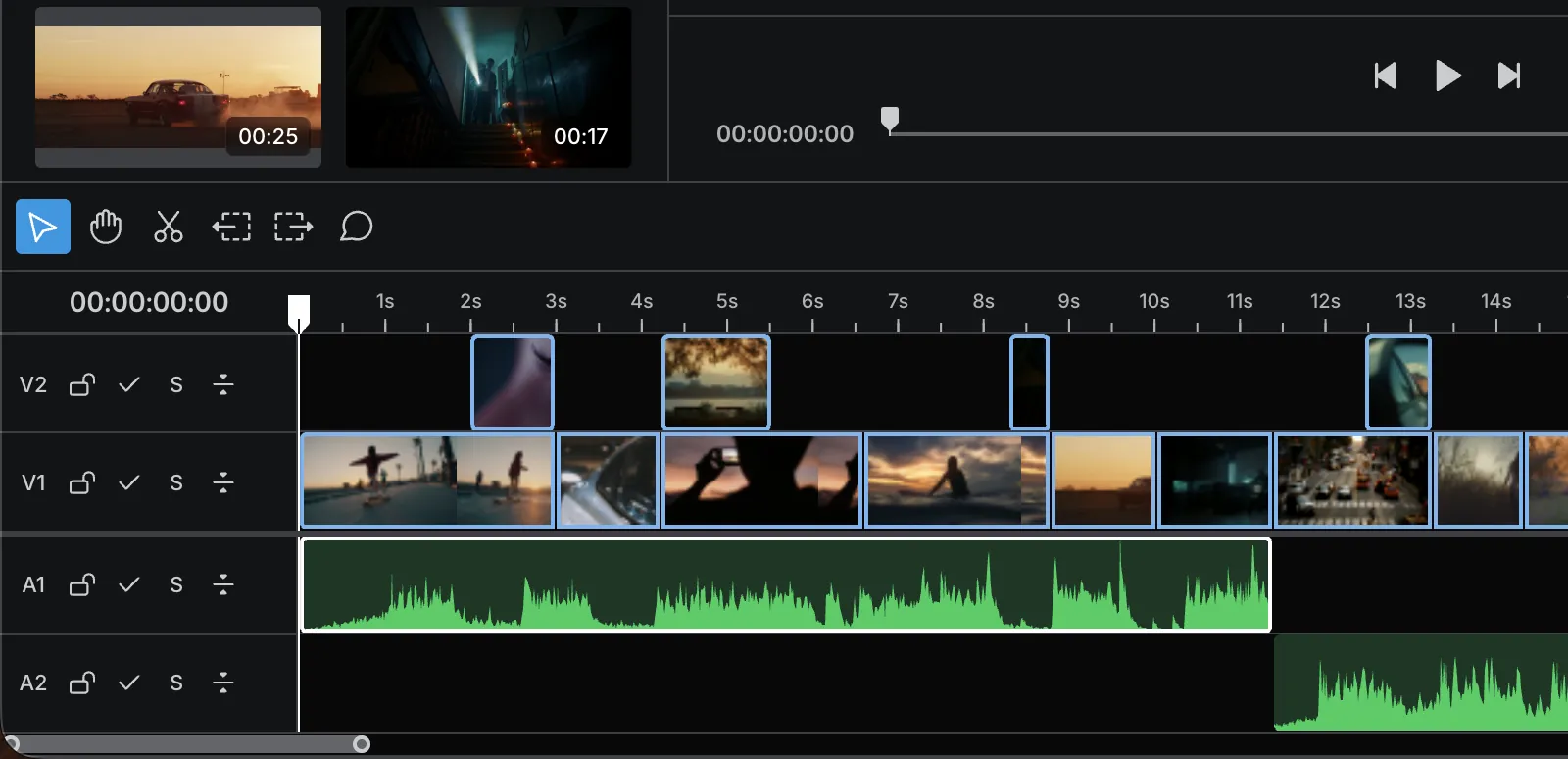Select the 00:25 car sunset thumbnail

pyautogui.click(x=178, y=87)
